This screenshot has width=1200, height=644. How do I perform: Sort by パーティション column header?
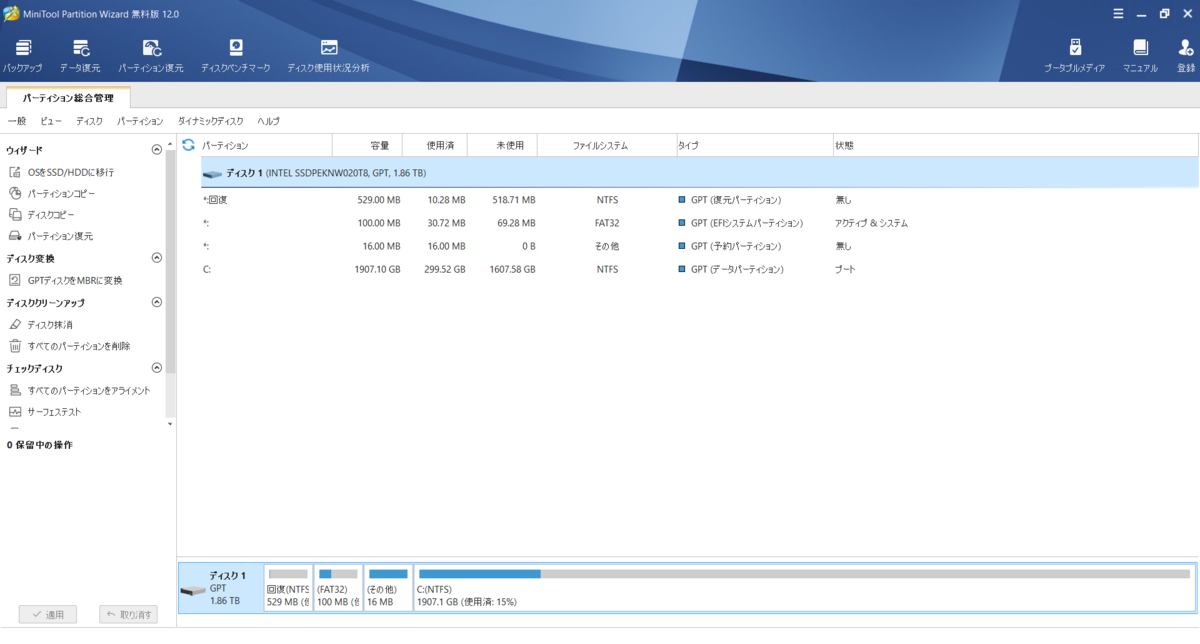coord(265,145)
